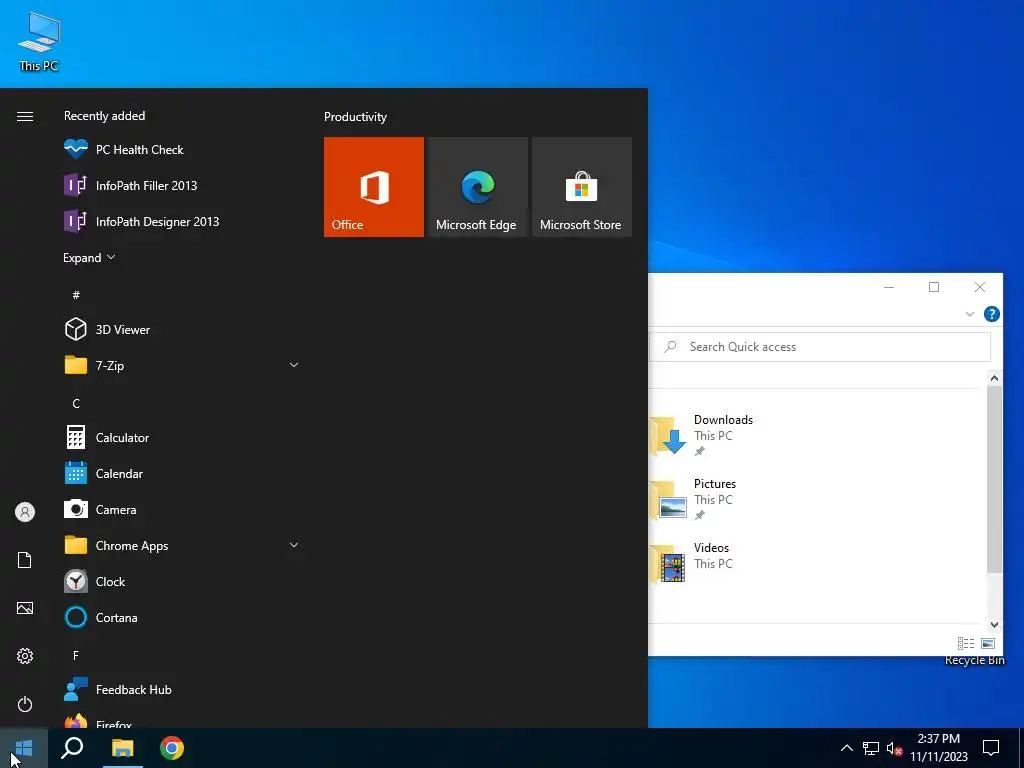The image size is (1024, 768).
Task: Click Explorer scrollbar up arrow
Action: coord(994,377)
